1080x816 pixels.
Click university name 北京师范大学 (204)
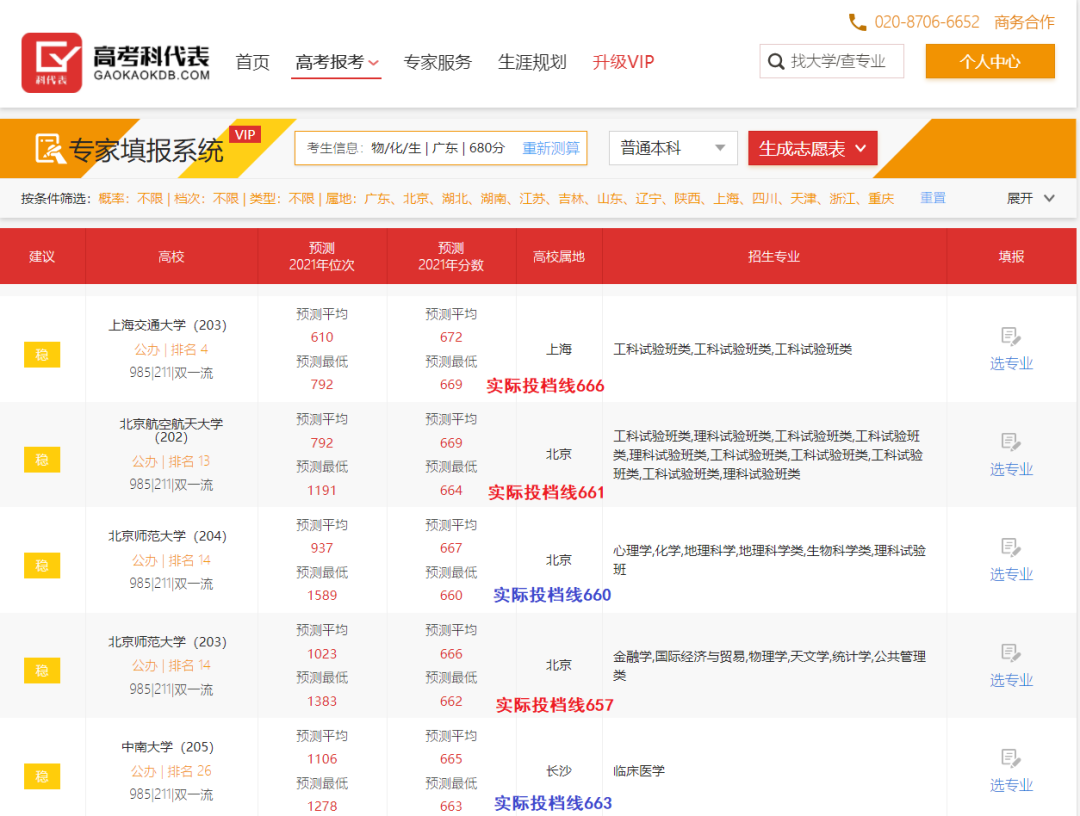pos(167,536)
